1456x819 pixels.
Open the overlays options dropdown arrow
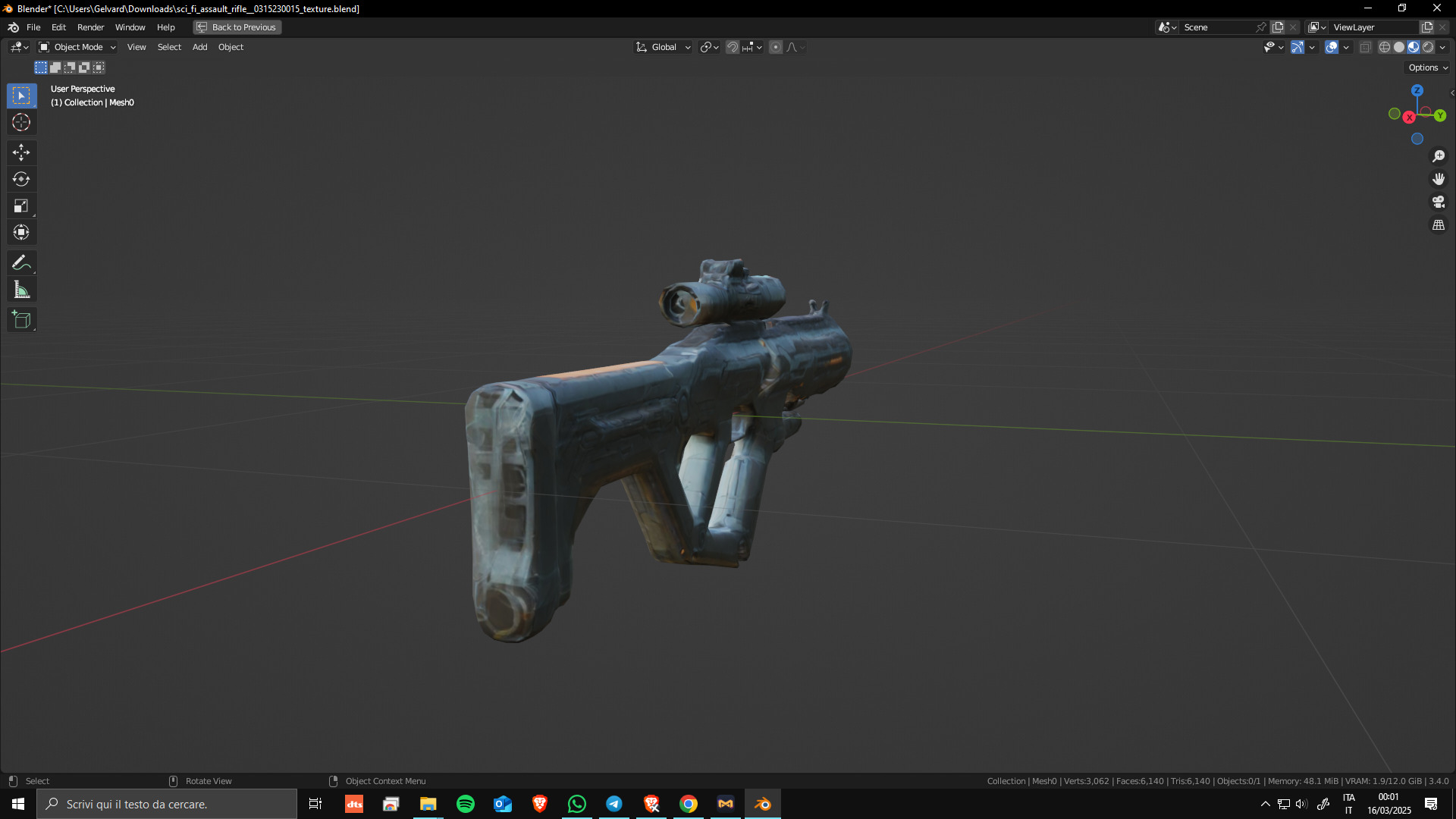click(x=1346, y=47)
